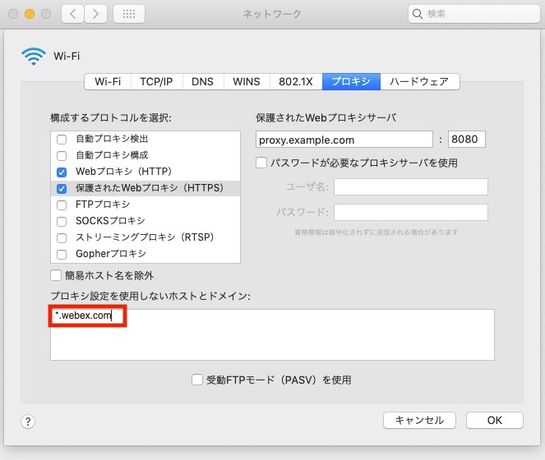The height and width of the screenshot is (460, 545).
Task: Click the help question mark button
Action: (28, 421)
